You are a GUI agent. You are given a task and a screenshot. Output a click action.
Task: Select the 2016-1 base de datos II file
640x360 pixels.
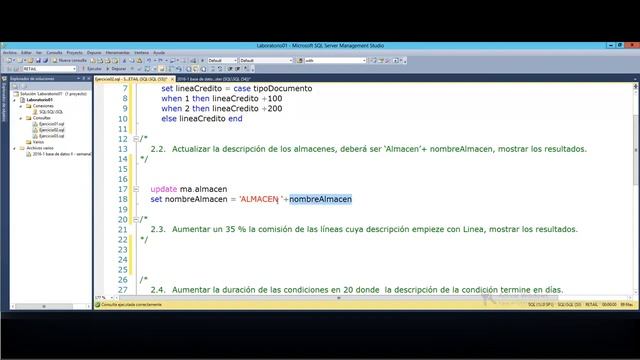58,154
